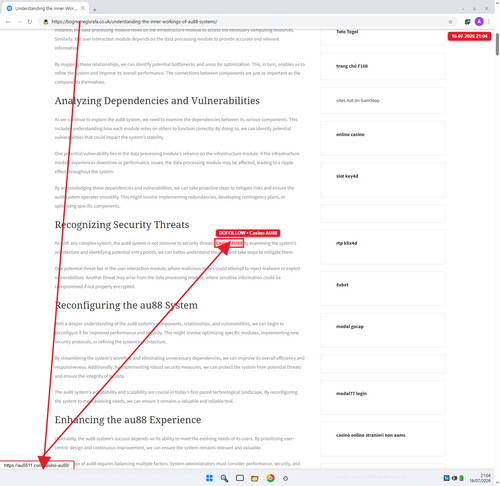
Task: Launch File Explorer from the taskbar
Action: point(255,478)
